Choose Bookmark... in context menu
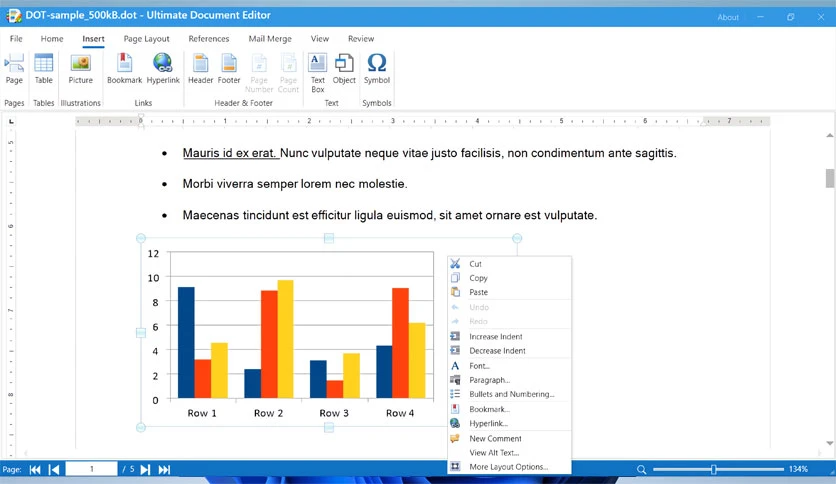 point(509,409)
